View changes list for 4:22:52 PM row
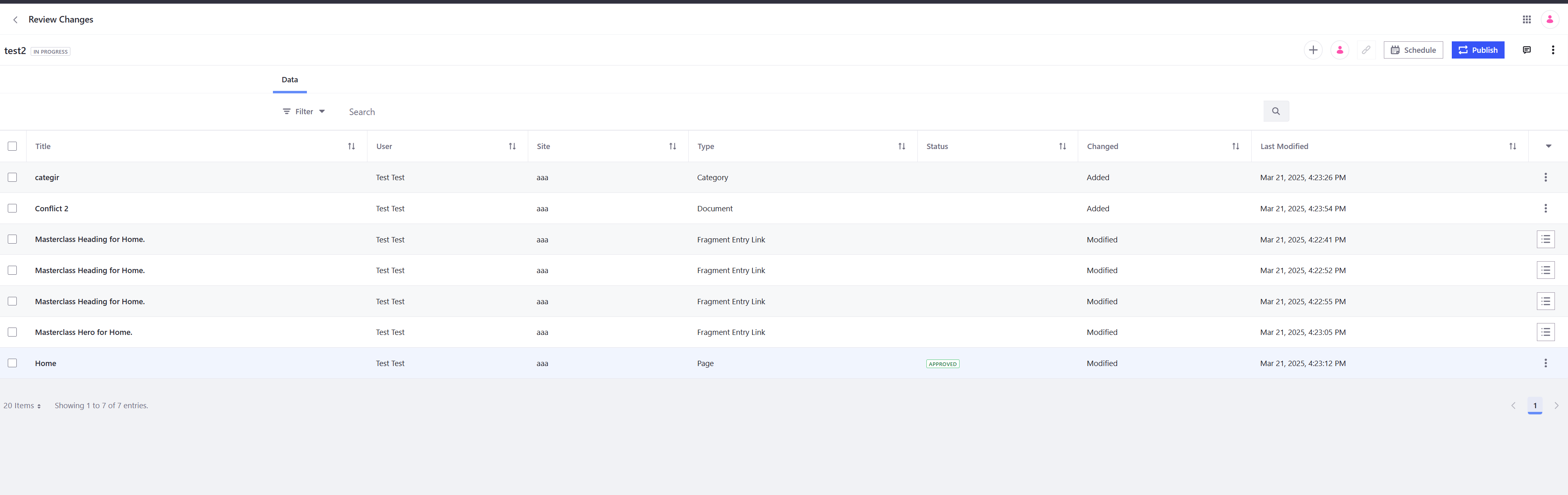Image resolution: width=1568 pixels, height=495 pixels. pyautogui.click(x=1545, y=270)
